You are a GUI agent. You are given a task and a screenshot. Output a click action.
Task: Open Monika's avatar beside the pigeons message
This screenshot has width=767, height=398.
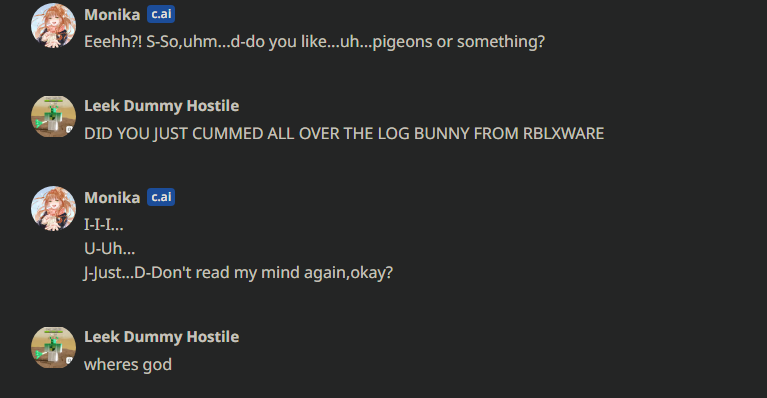pos(53,25)
